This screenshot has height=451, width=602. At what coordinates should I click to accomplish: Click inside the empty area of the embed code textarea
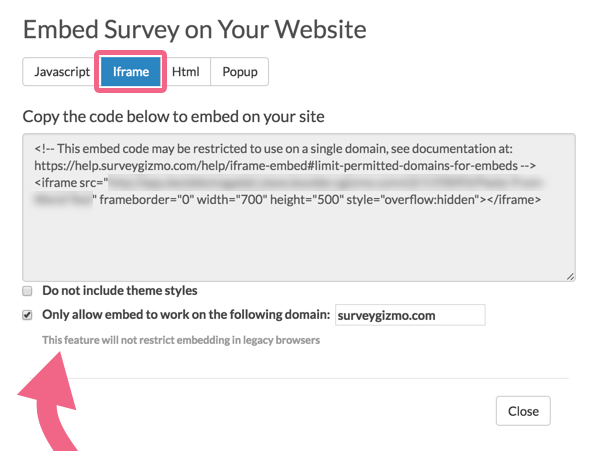point(299,242)
